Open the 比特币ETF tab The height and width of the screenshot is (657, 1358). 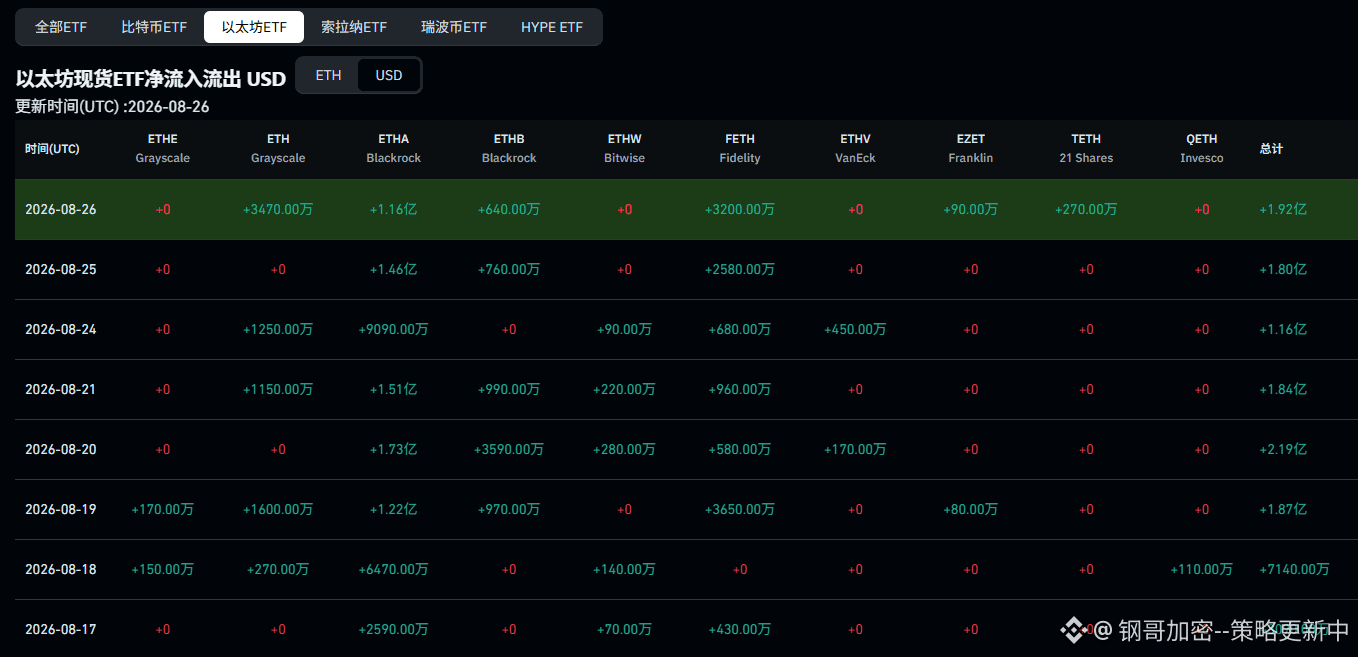154,27
